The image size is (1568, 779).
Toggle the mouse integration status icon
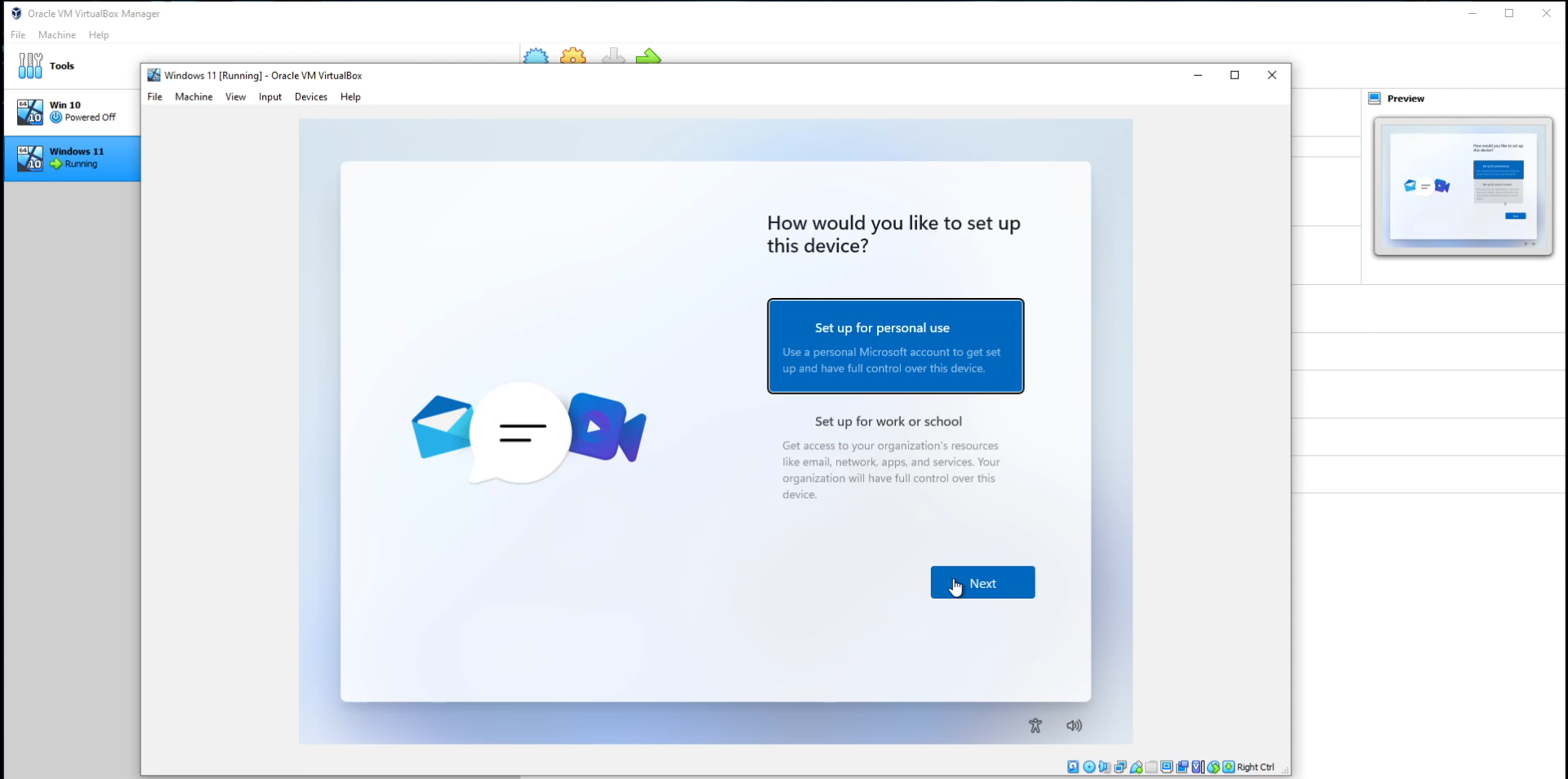pyautogui.click(x=1214, y=767)
